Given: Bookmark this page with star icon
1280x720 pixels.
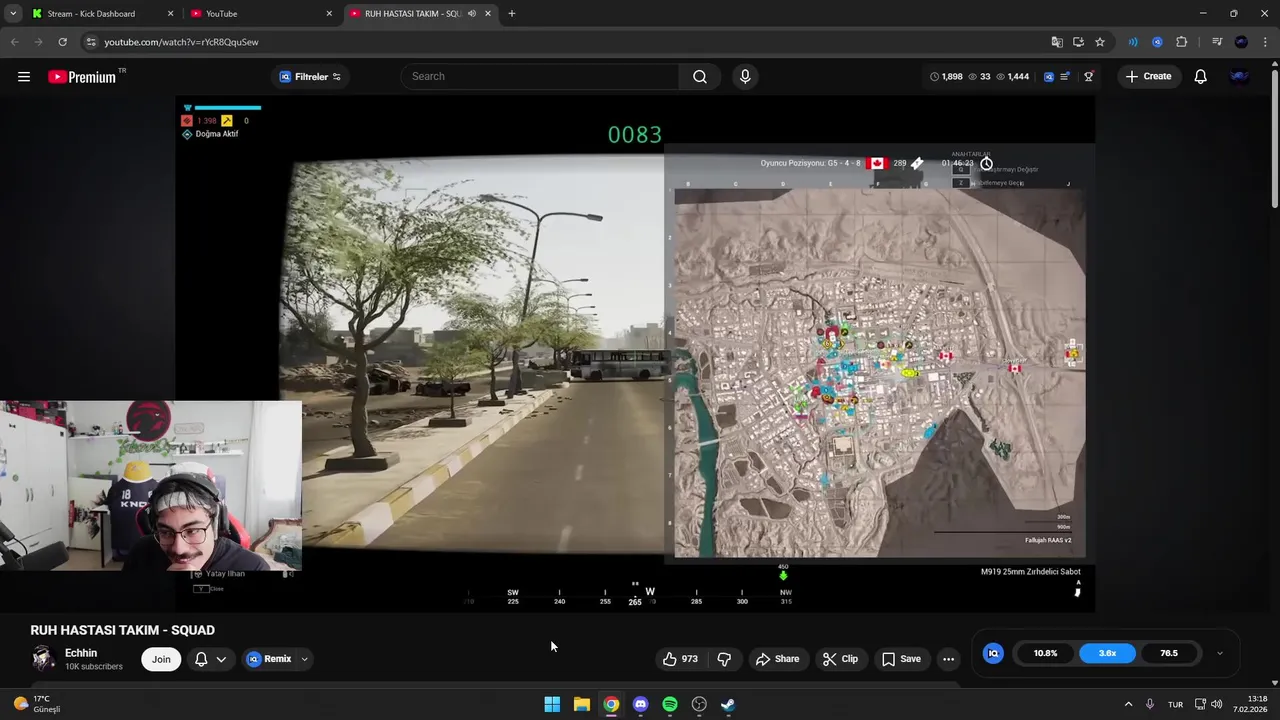Looking at the screenshot, I should coord(1100,42).
